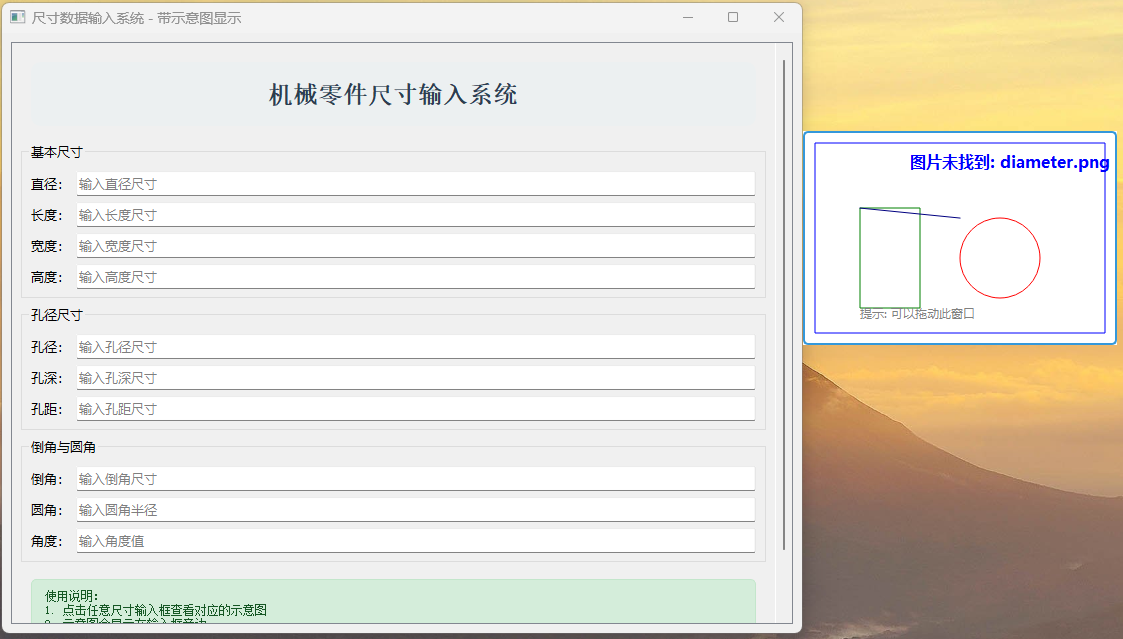Click the green rectangle in the schematic preview
Viewport: 1123px width, 639px height.
tap(889, 258)
